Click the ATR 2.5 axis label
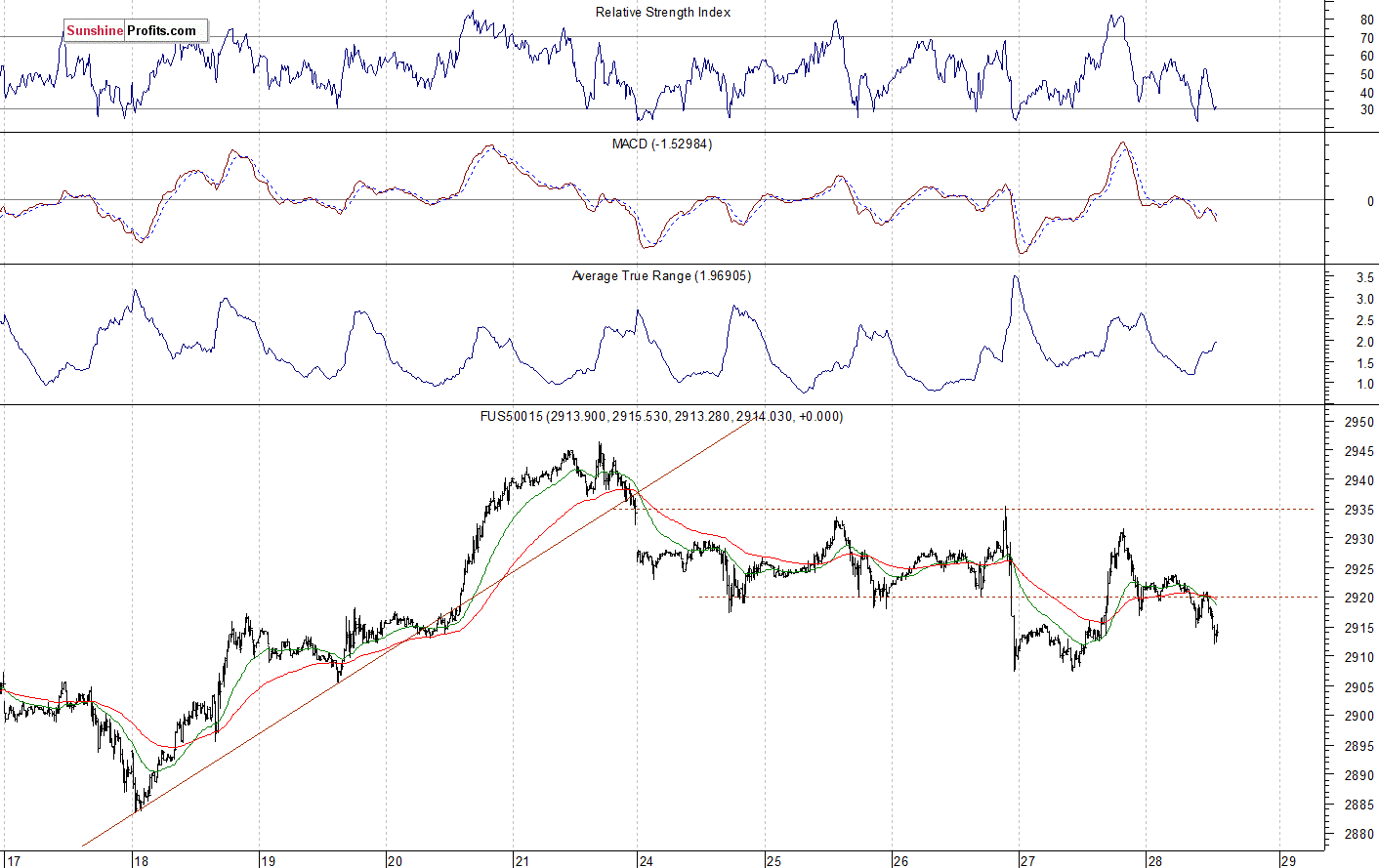Image resolution: width=1379 pixels, height=868 pixels. (x=1364, y=321)
